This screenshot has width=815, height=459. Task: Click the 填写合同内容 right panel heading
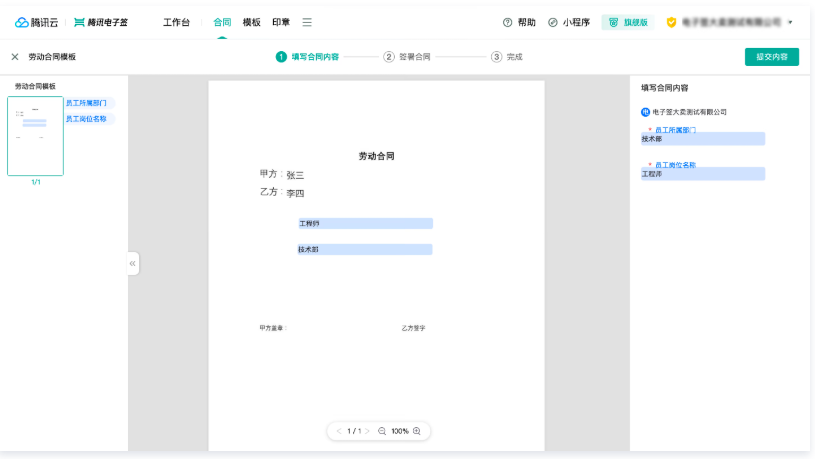665,88
